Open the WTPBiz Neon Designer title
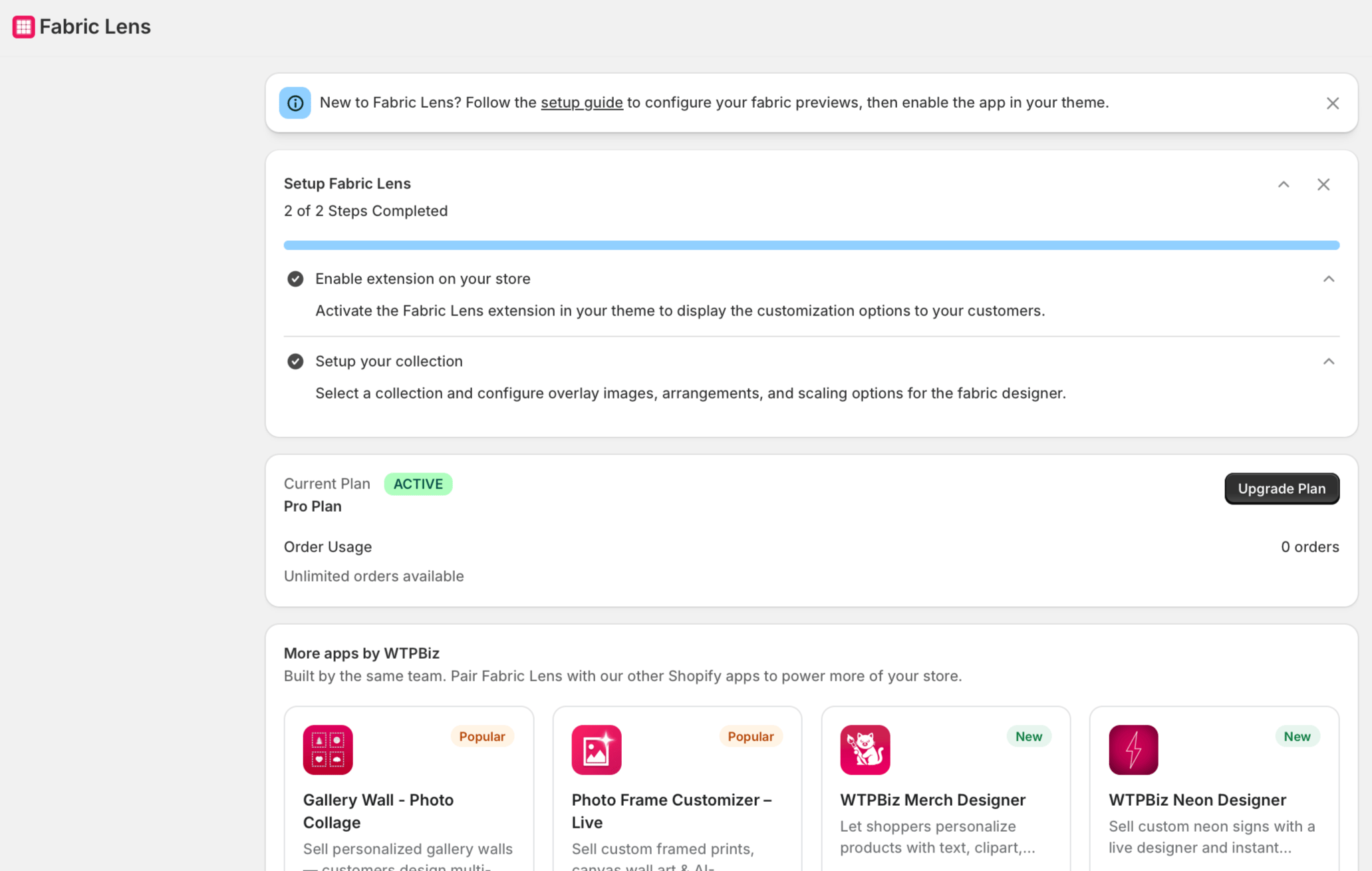Image resolution: width=1372 pixels, height=871 pixels. click(1197, 799)
